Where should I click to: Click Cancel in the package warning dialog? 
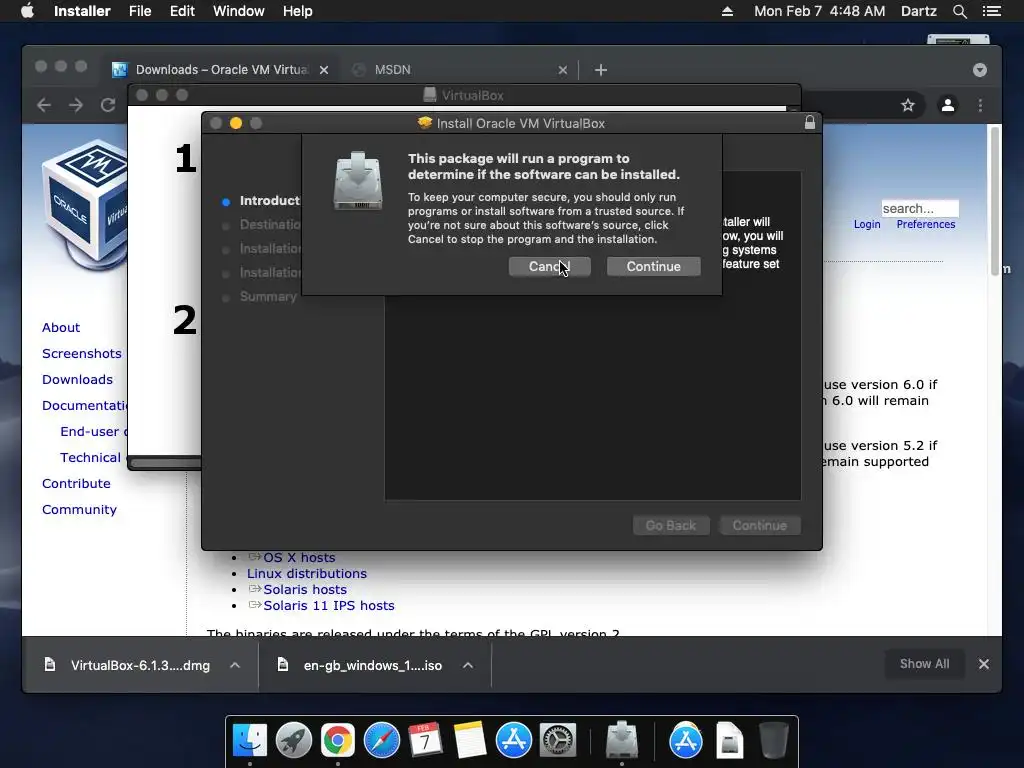549,266
